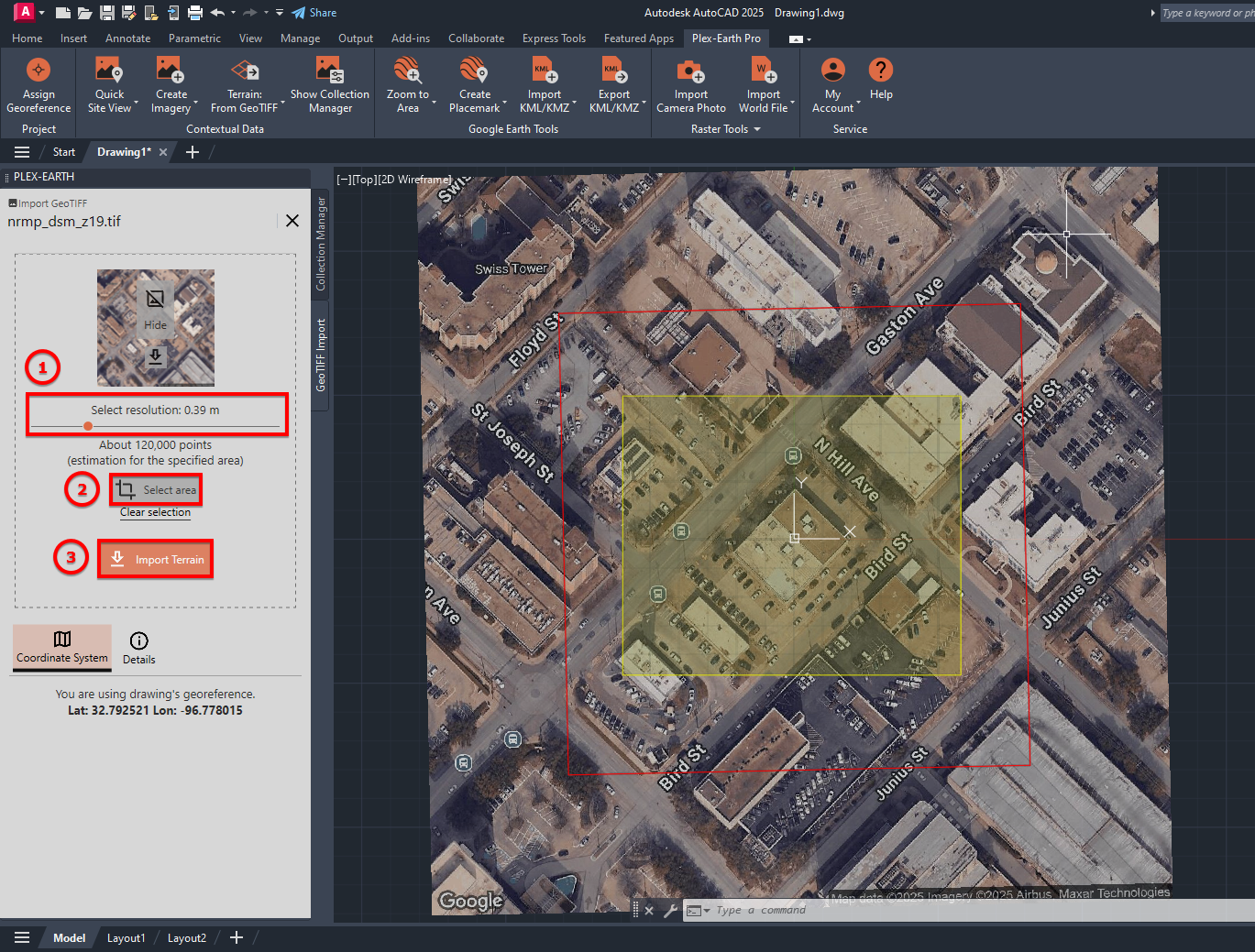The width and height of the screenshot is (1255, 952).
Task: Click Create Placemark tool
Action: tap(475, 86)
